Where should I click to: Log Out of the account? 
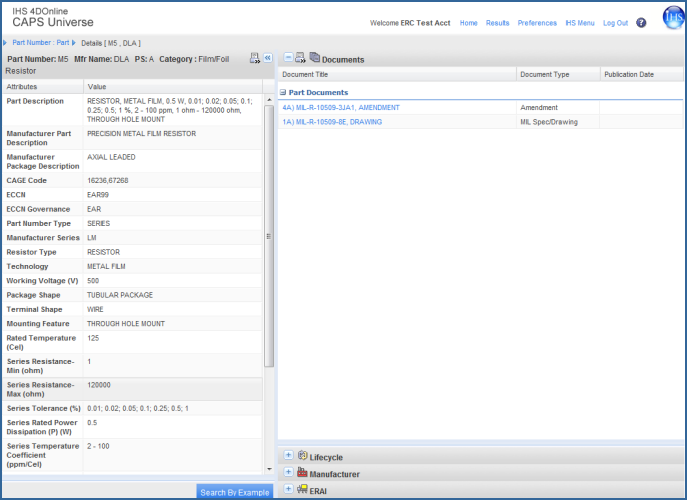pos(615,23)
